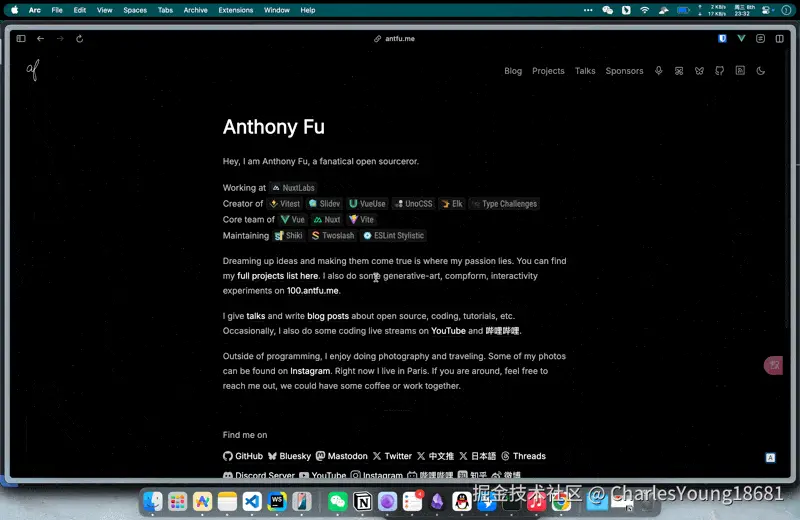Open the Vue core team tag

pyautogui.click(x=293, y=219)
